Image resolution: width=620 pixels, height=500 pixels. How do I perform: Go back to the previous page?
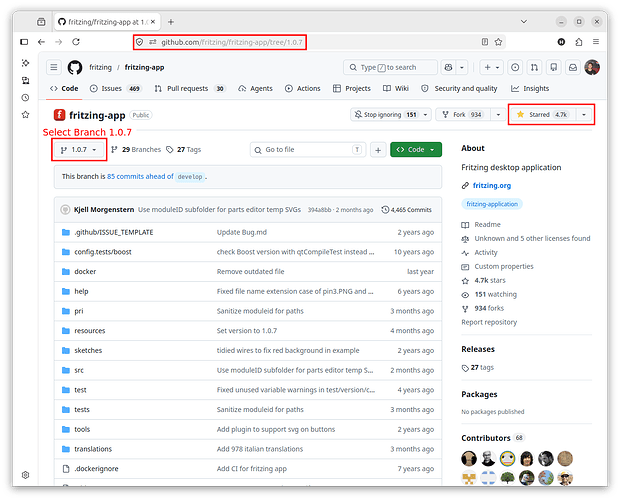pos(42,42)
